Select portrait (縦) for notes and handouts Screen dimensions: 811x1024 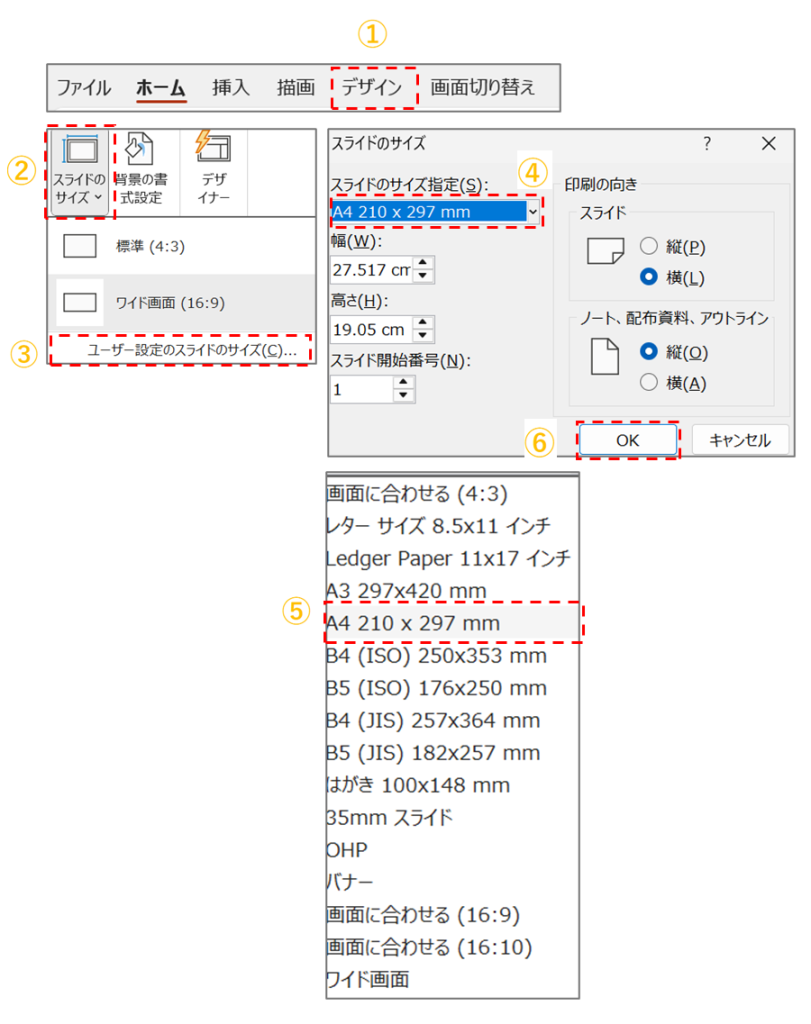point(648,351)
